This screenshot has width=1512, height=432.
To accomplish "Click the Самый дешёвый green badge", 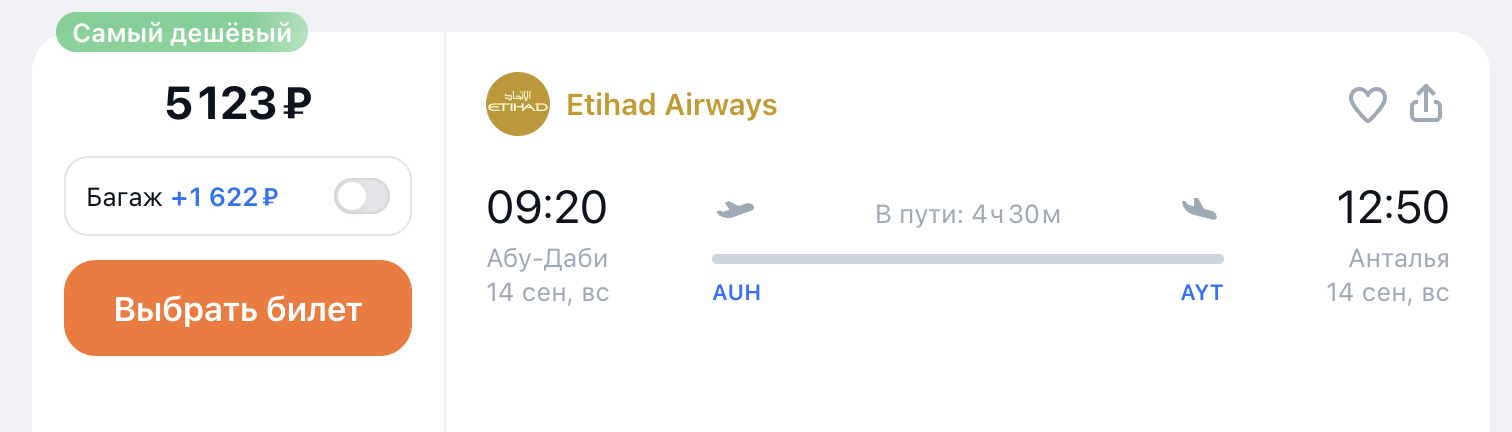I will pyautogui.click(x=181, y=33).
